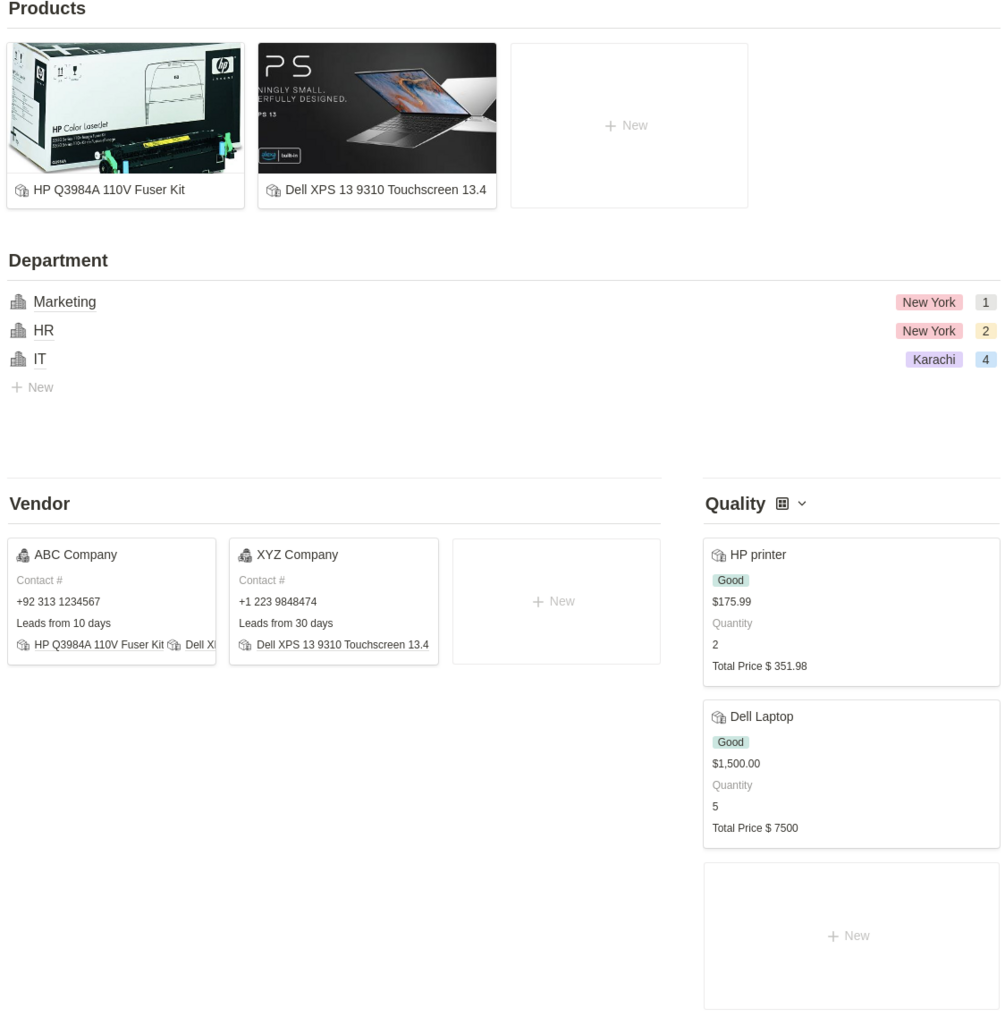Click the building icon next to HR
This screenshot has height=1017, width=1005.
point(18,330)
